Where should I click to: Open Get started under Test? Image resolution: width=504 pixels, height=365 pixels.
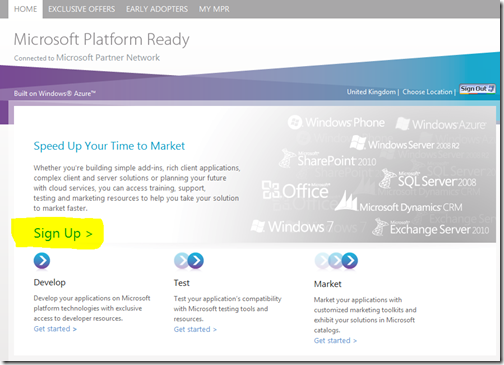tap(195, 329)
